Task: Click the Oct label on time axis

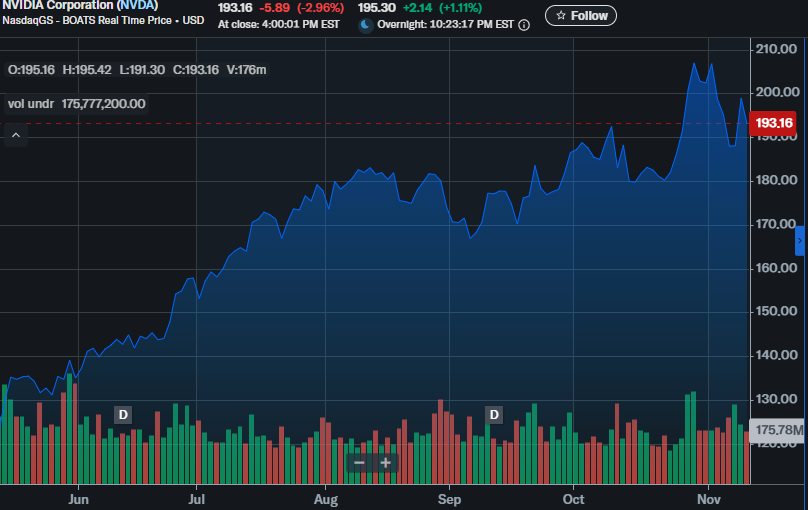Action: [x=573, y=498]
